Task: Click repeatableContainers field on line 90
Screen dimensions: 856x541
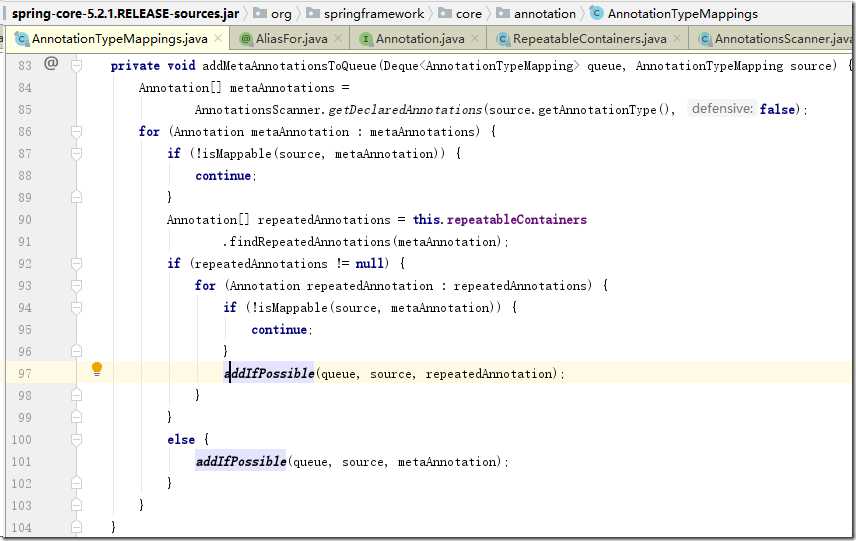Action: pos(516,219)
